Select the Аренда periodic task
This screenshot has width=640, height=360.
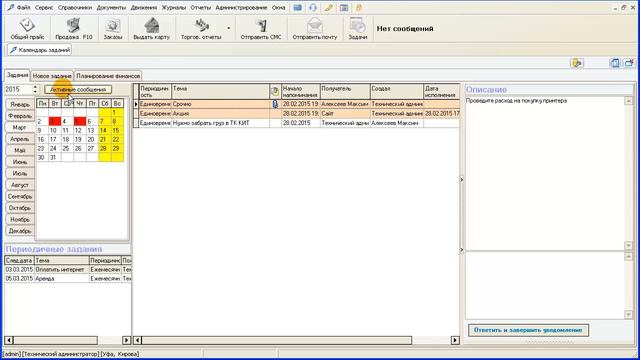[x=68, y=278]
